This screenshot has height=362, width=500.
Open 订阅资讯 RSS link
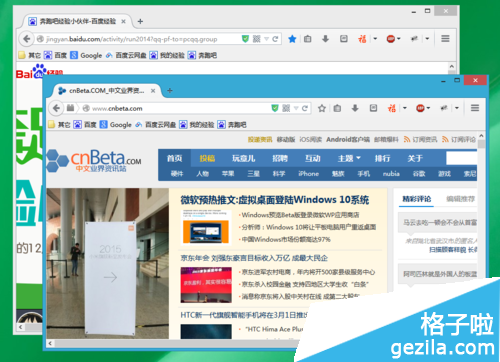point(421,139)
